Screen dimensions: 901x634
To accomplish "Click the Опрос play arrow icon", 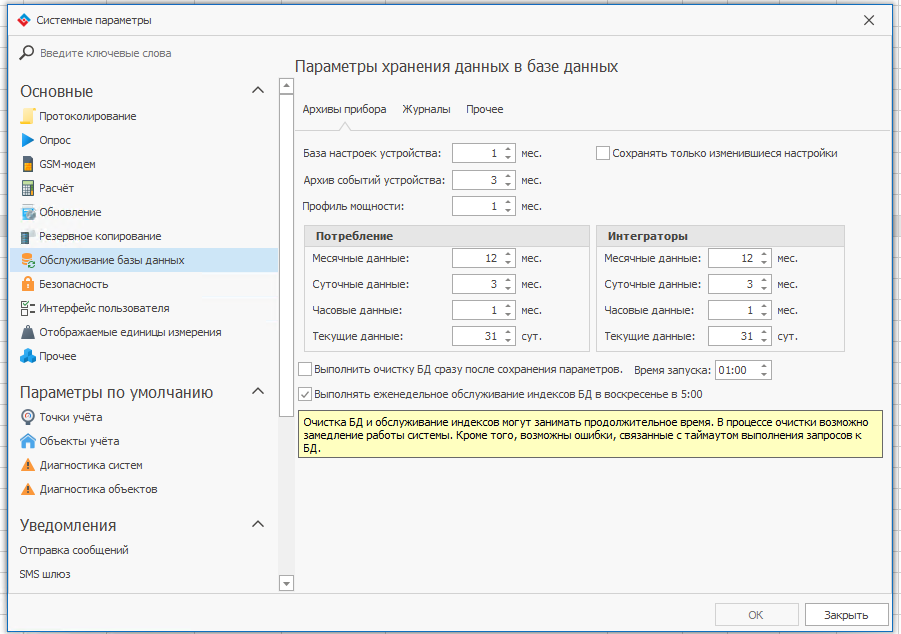I will pyautogui.click(x=28, y=140).
